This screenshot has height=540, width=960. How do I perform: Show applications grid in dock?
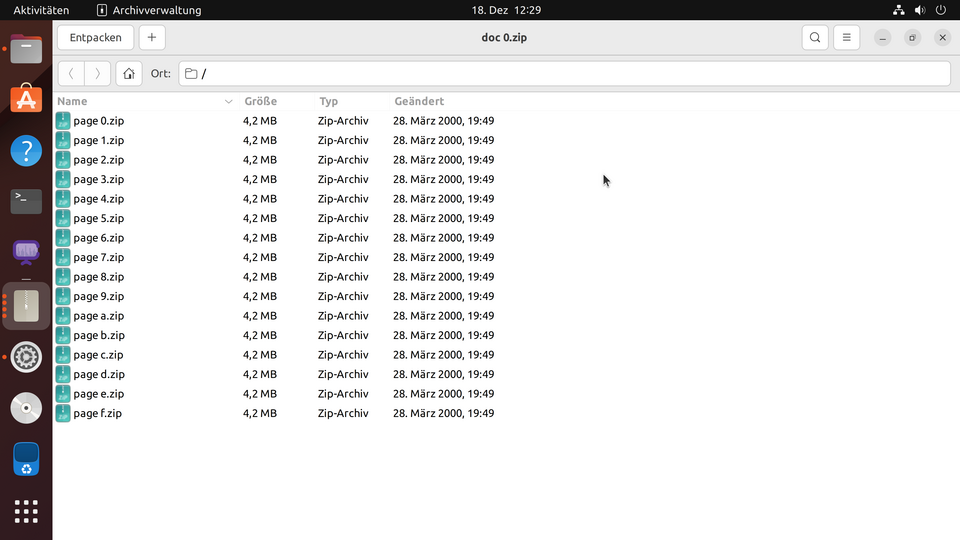(x=26, y=511)
